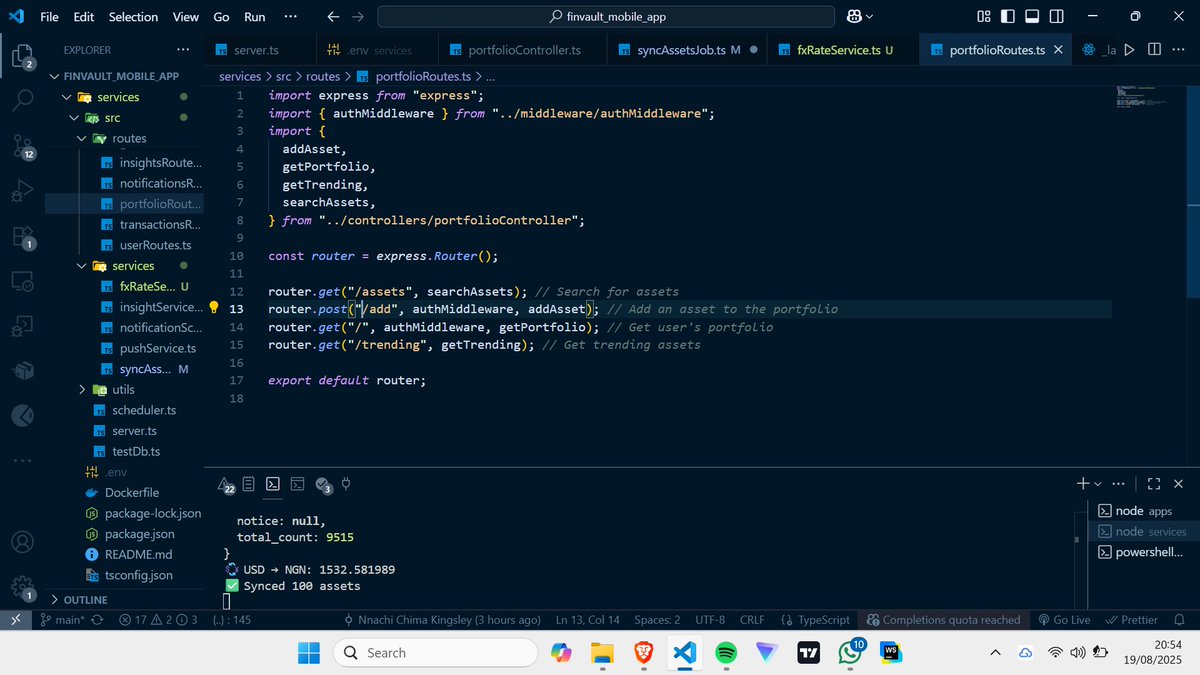The width and height of the screenshot is (1200, 675).
Task: Open the Explorer view in activity bar
Action: (22, 55)
